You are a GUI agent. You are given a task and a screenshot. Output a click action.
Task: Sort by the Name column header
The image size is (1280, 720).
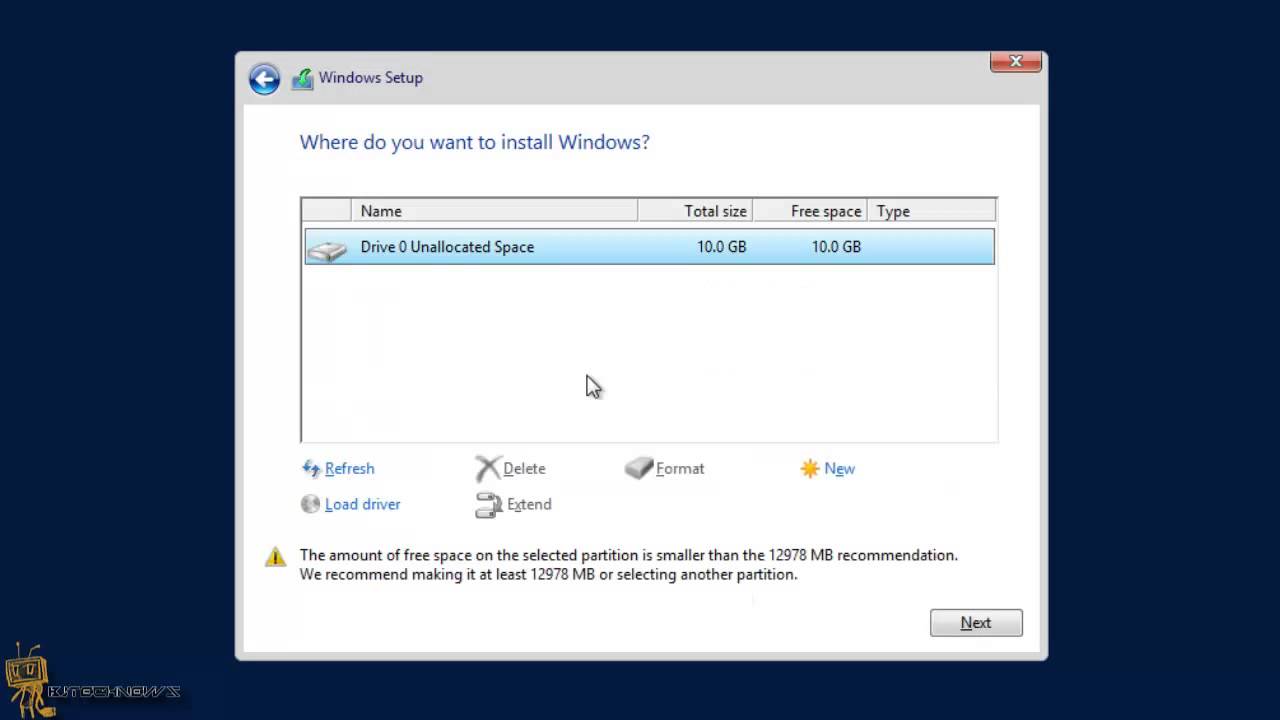pyautogui.click(x=495, y=211)
